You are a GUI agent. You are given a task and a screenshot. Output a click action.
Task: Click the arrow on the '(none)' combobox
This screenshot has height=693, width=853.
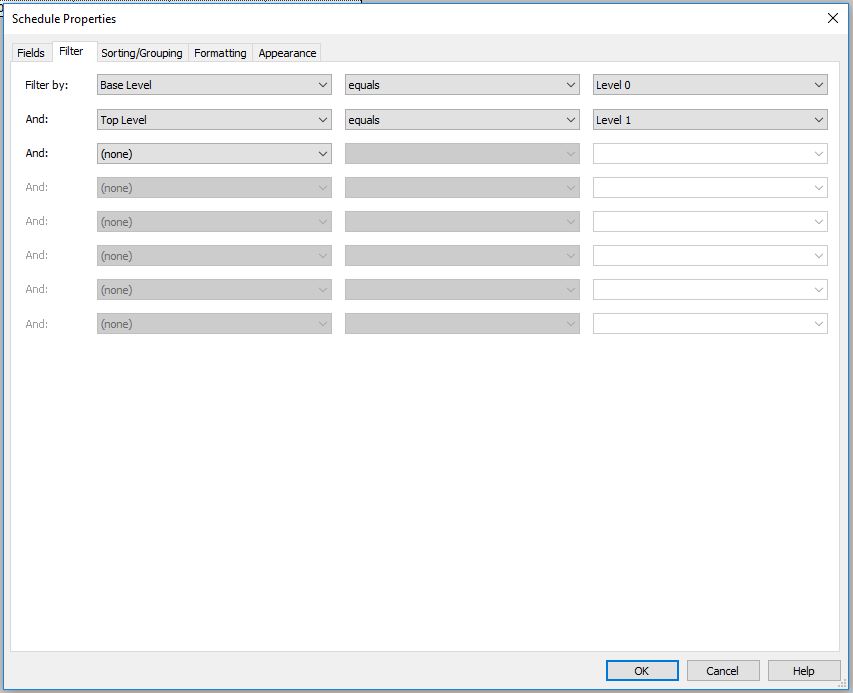coord(324,153)
